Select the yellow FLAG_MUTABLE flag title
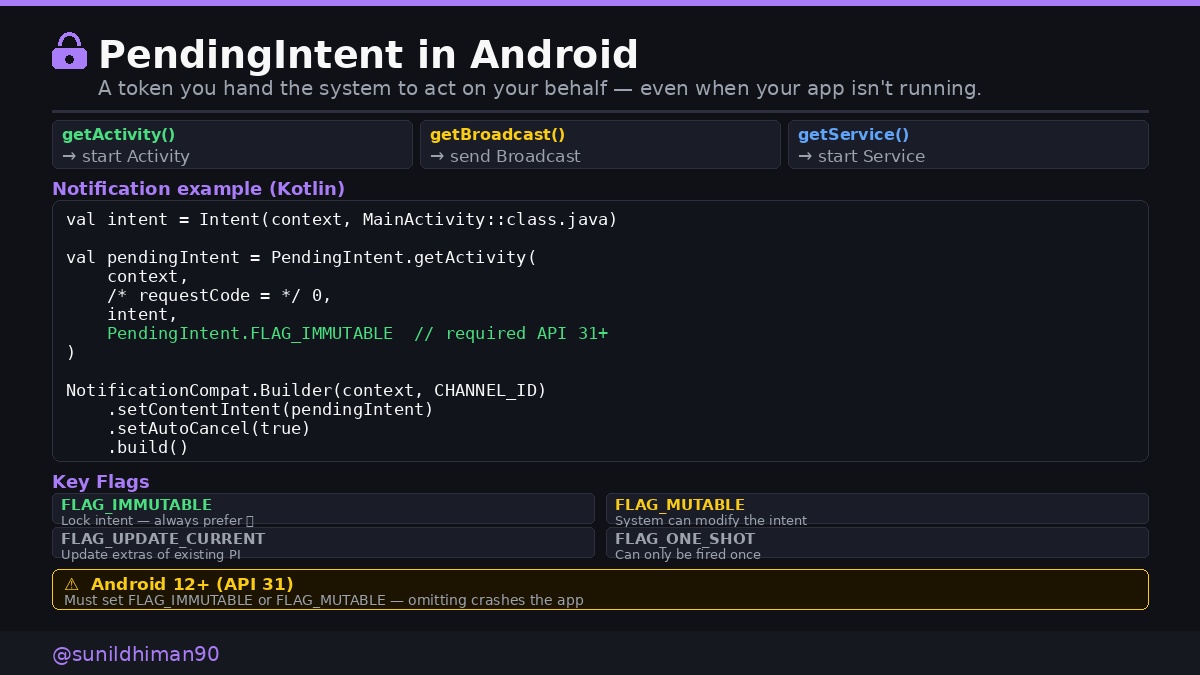Image resolution: width=1200 pixels, height=675 pixels. [x=680, y=505]
